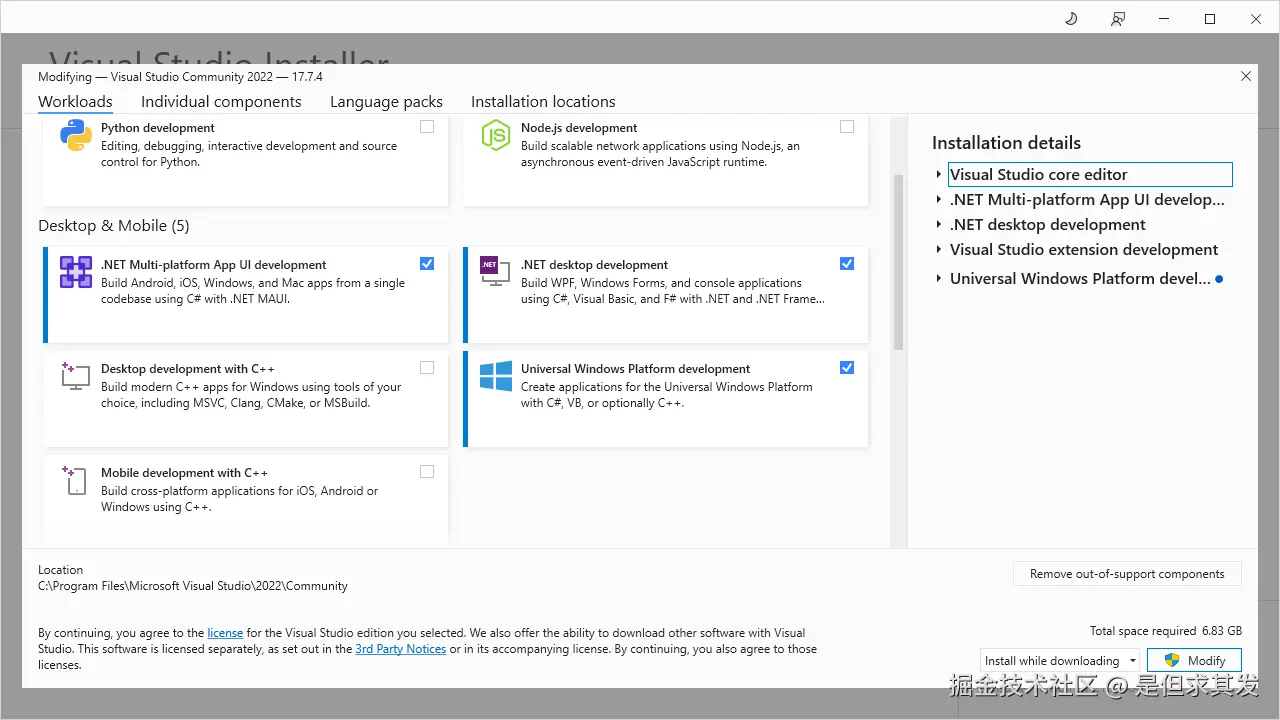Click the Desktop development with C++ icon

[x=76, y=376]
